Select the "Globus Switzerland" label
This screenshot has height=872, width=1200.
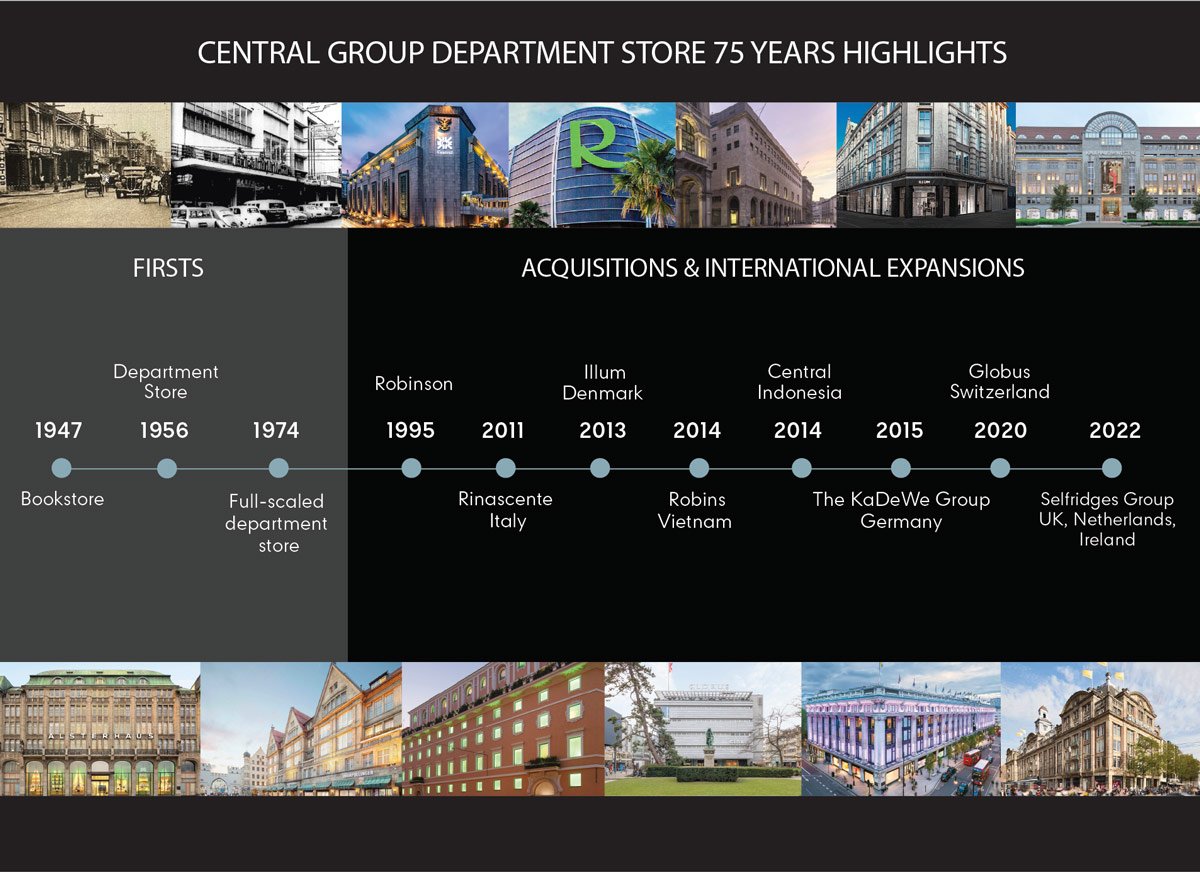[1000, 382]
